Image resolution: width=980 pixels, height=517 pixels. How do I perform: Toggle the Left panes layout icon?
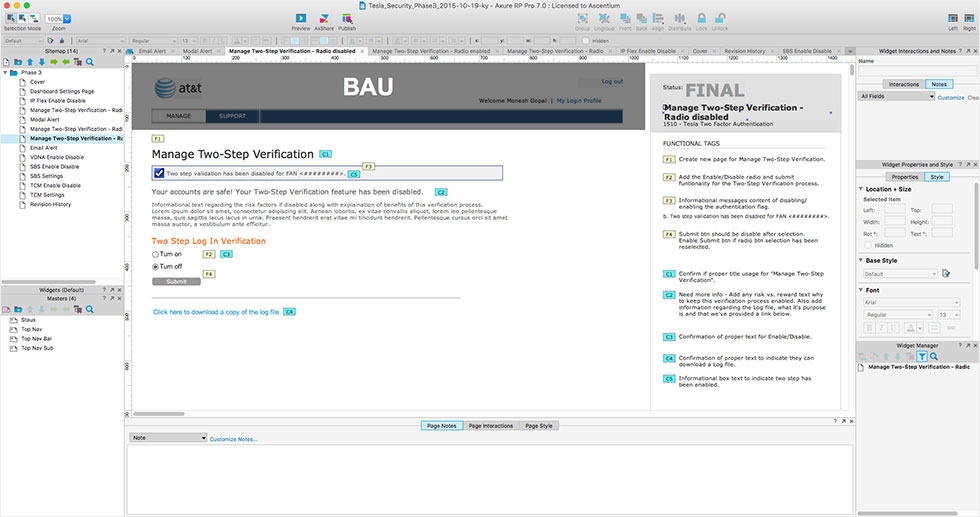[952, 19]
